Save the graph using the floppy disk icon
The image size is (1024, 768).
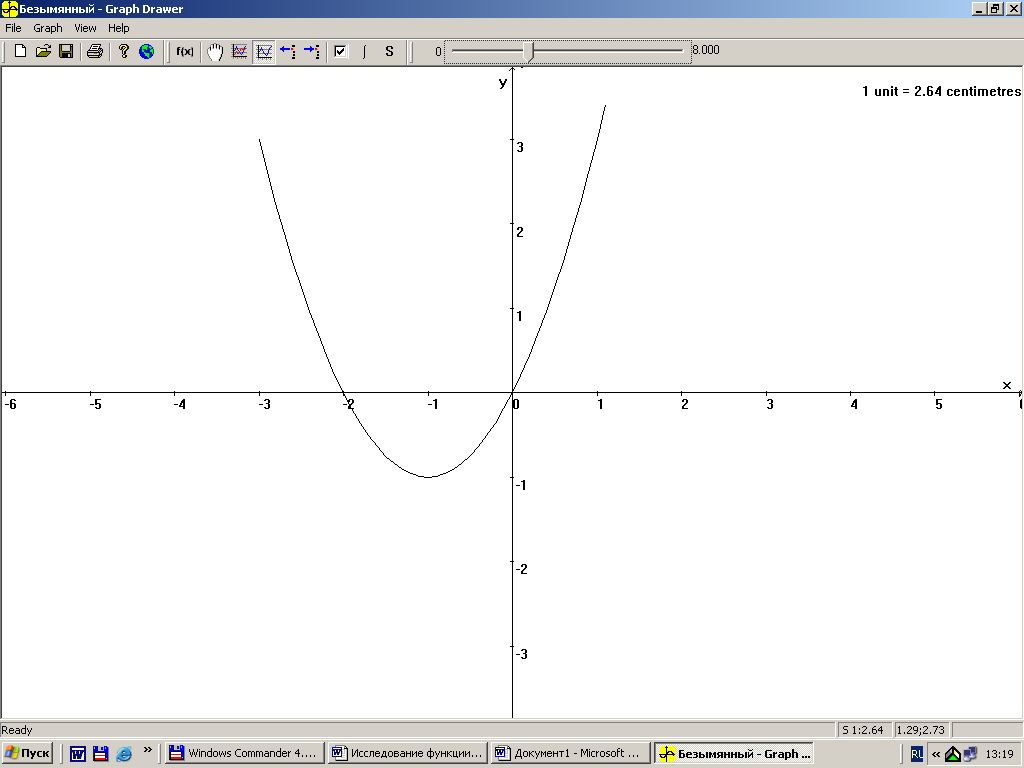point(66,51)
